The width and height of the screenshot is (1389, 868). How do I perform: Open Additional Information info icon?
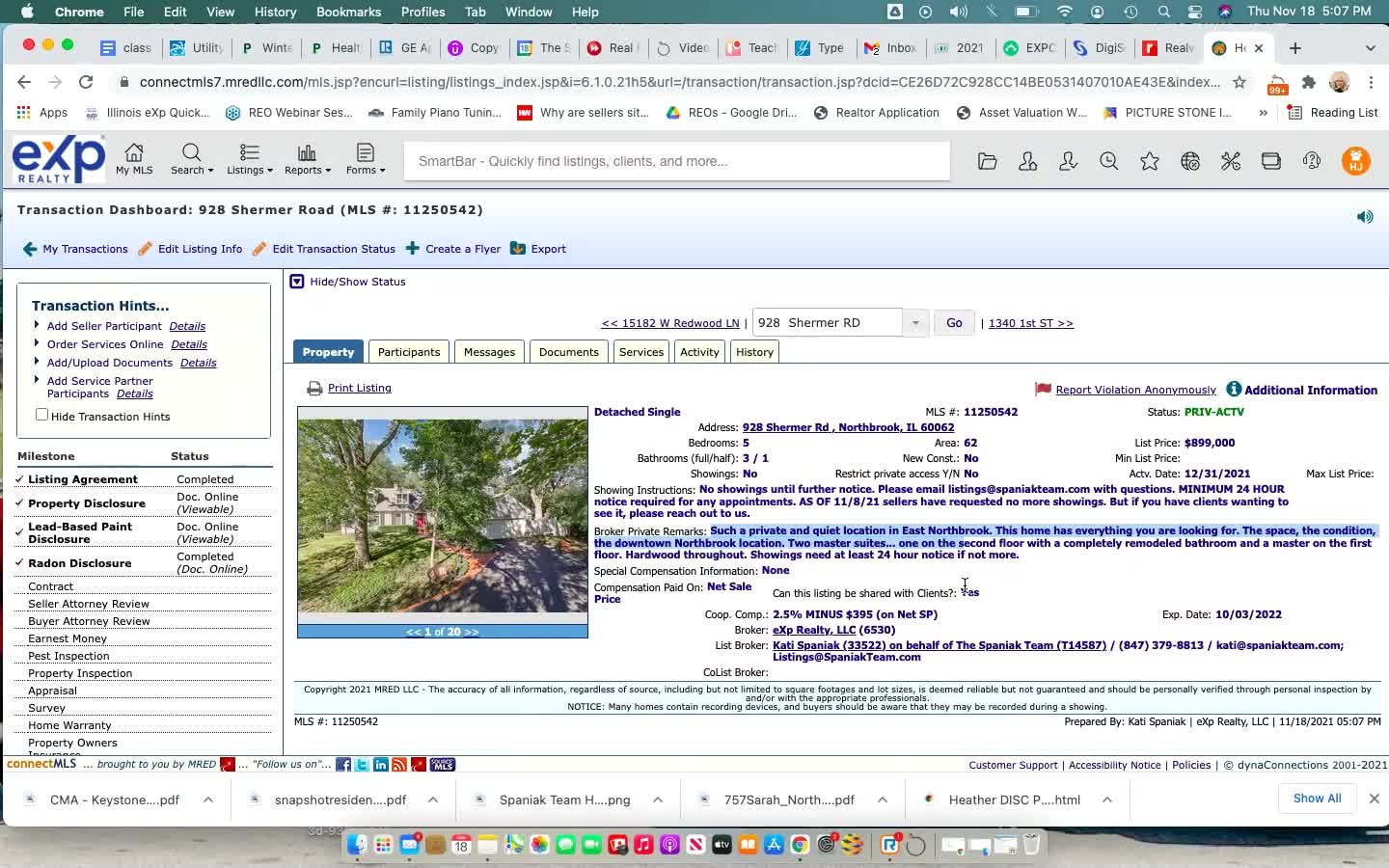(1234, 389)
